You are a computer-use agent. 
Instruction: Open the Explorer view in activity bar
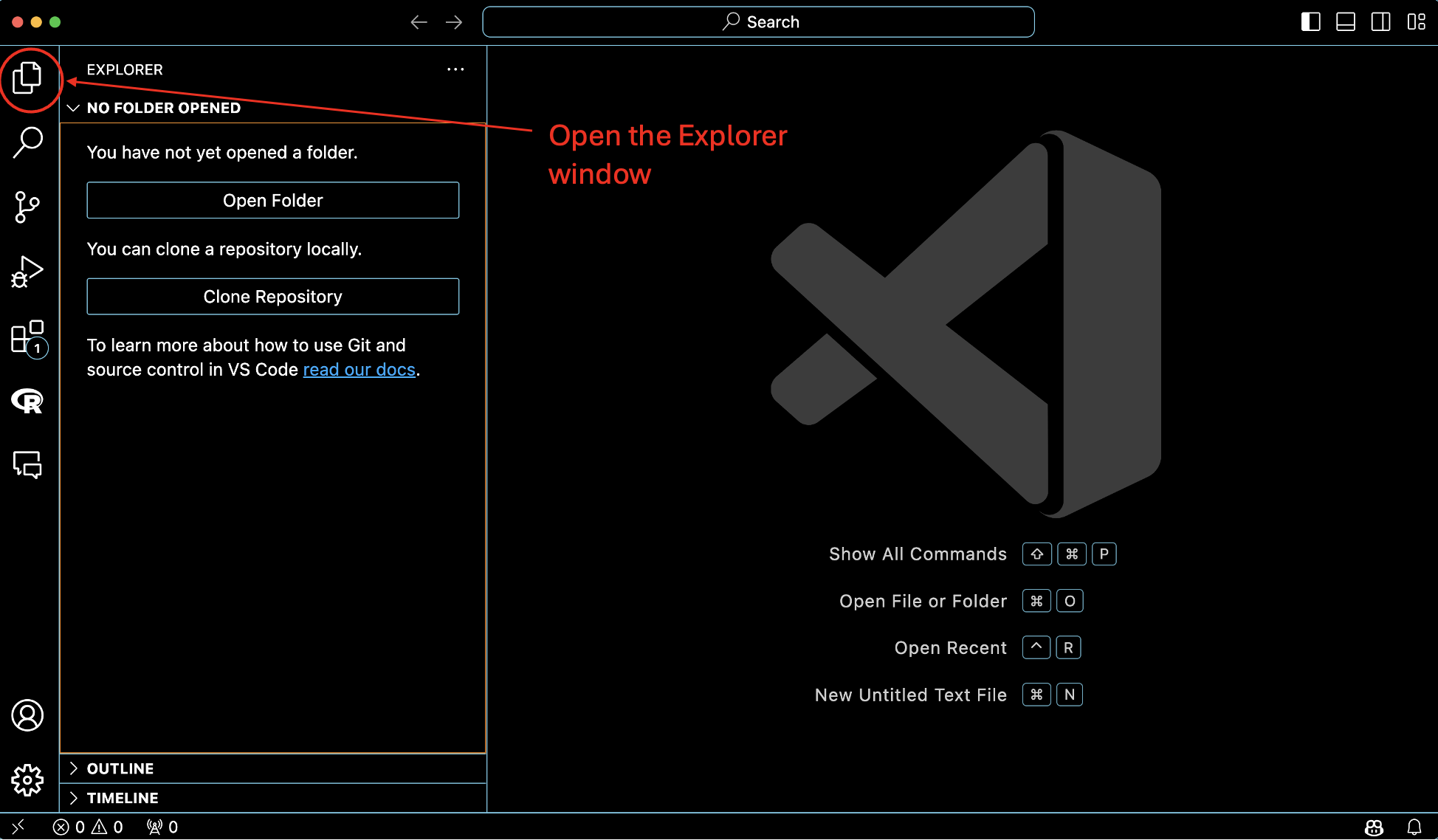coord(27,78)
